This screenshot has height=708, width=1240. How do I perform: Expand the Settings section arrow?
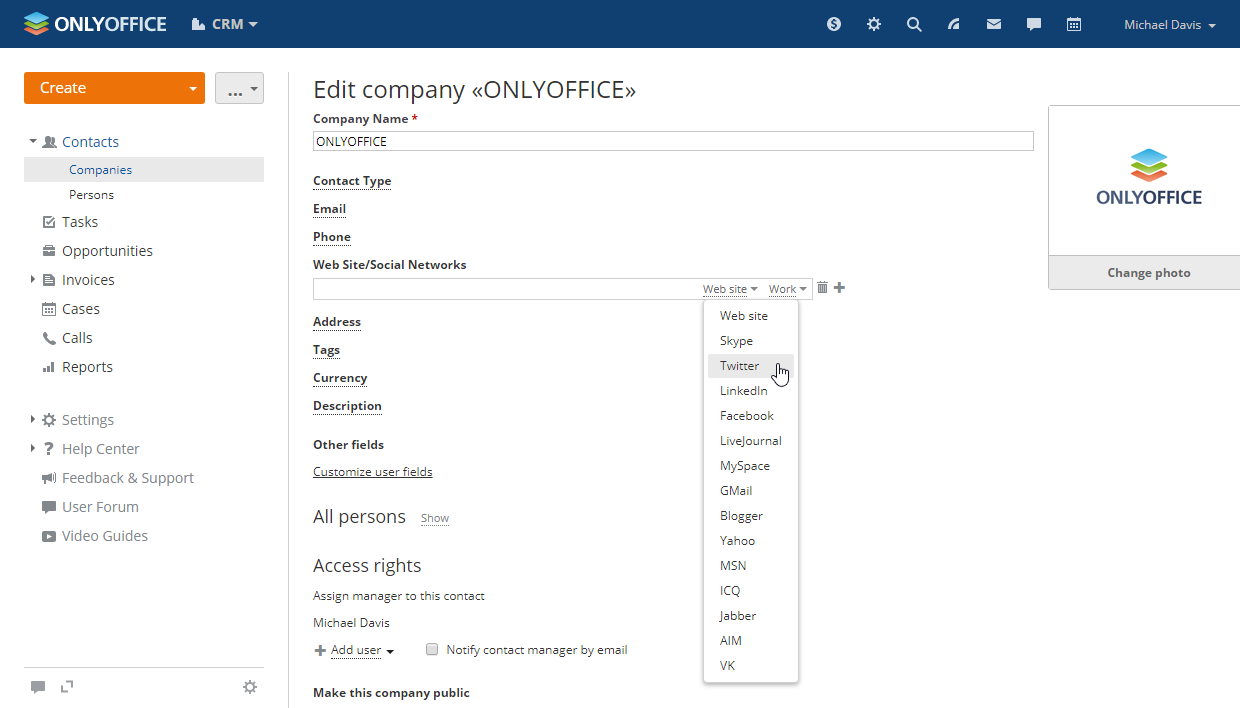pos(33,420)
